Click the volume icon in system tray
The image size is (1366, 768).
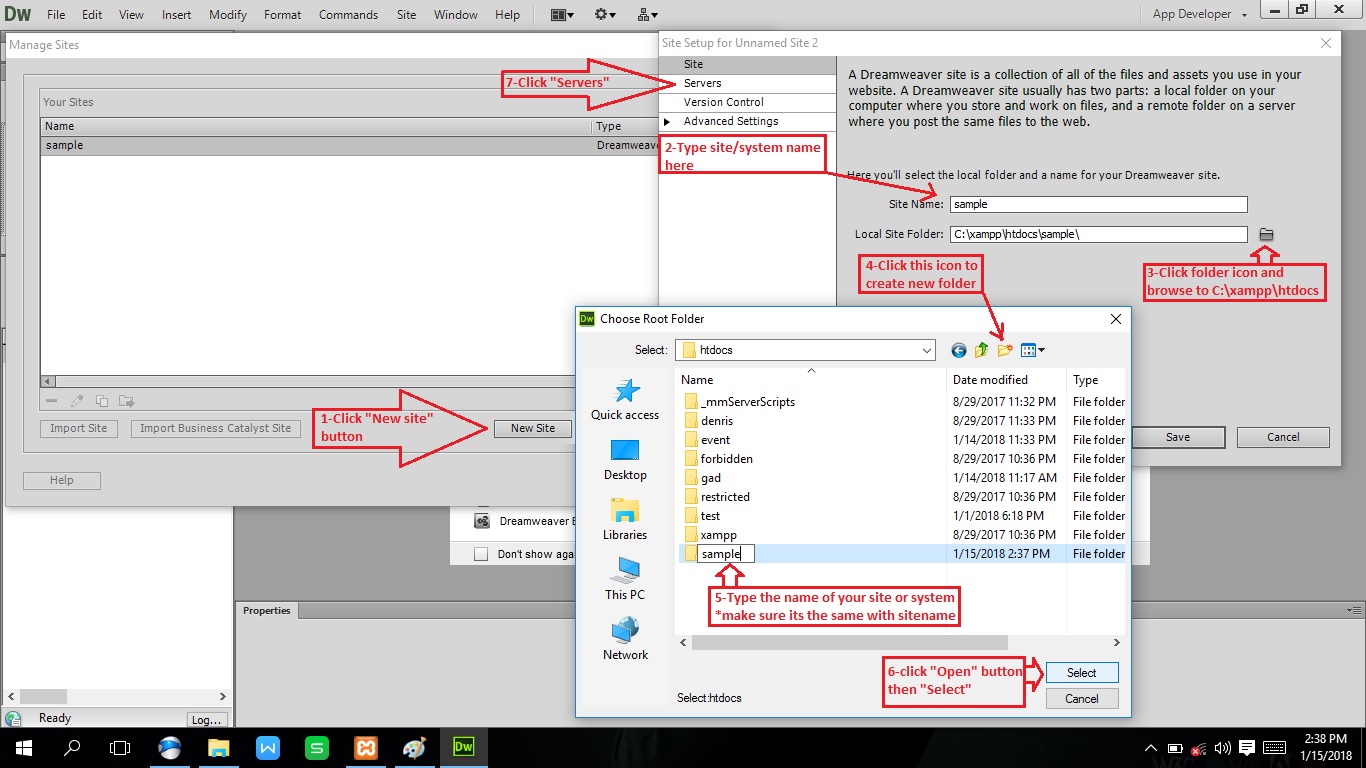[1222, 748]
